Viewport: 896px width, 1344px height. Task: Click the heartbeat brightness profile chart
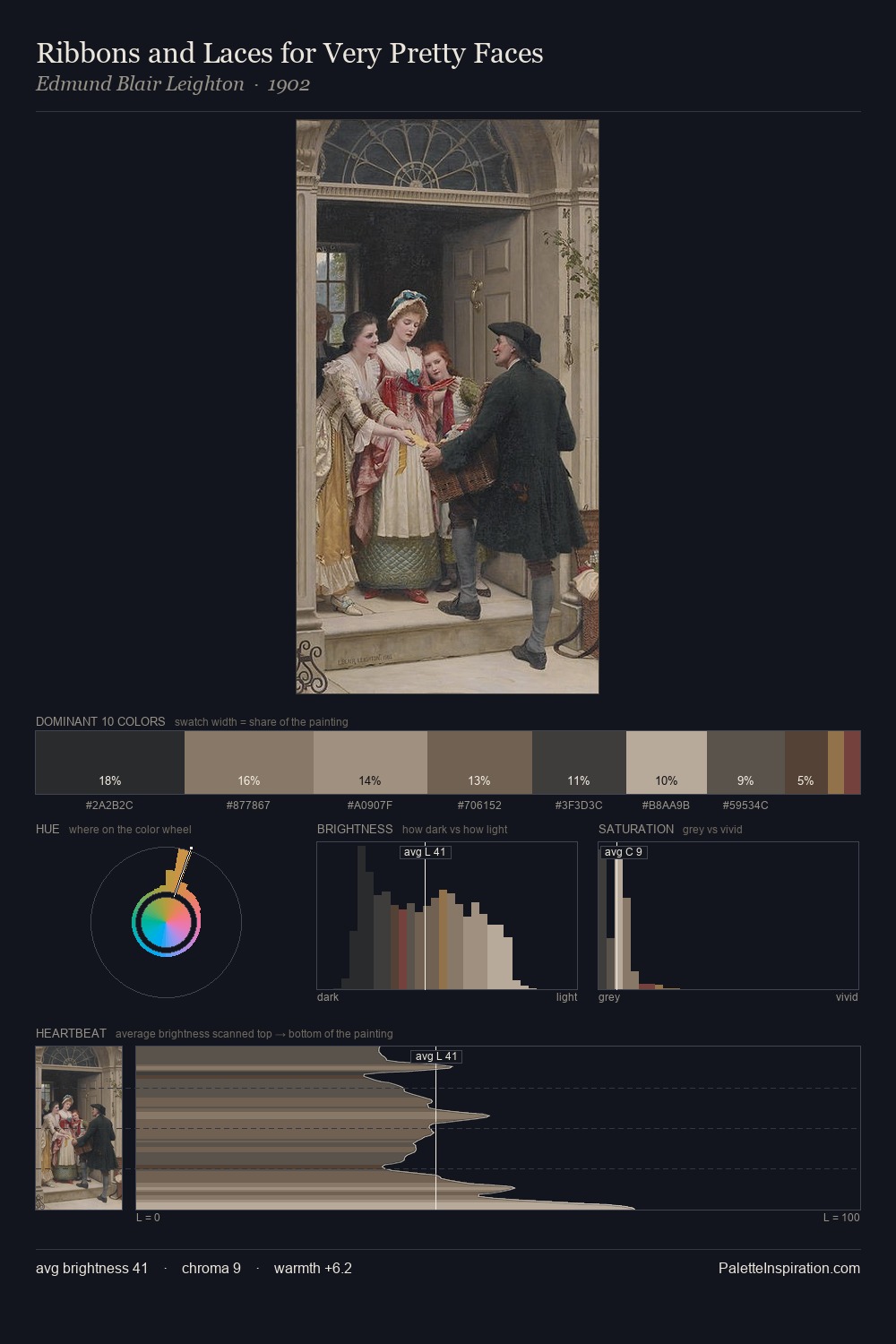pos(498,1128)
